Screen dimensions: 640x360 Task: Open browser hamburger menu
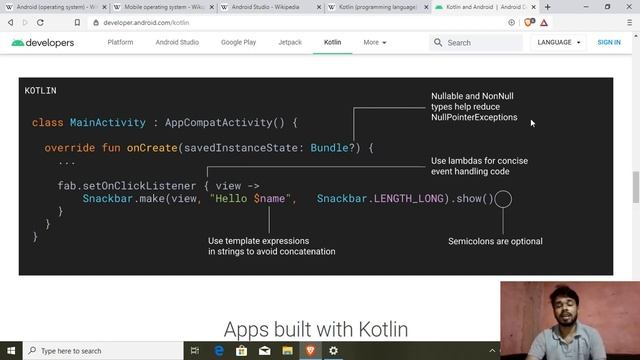coord(629,23)
